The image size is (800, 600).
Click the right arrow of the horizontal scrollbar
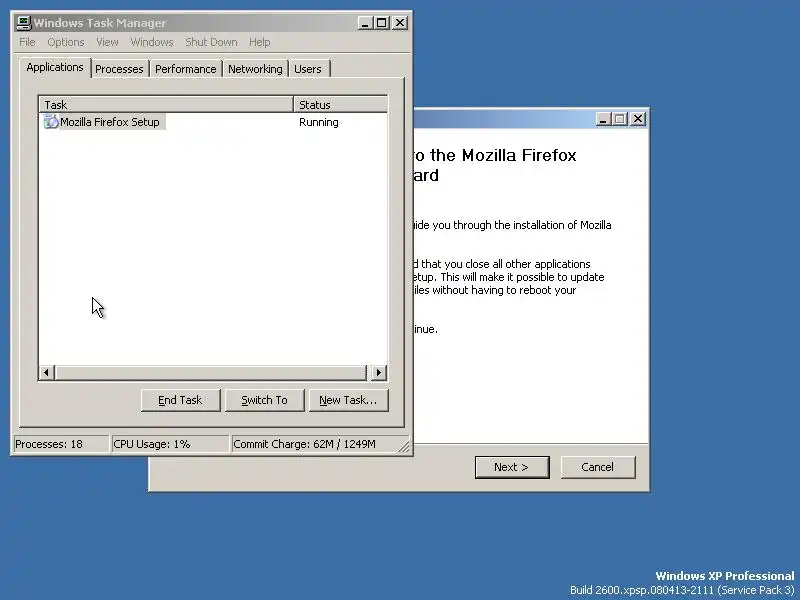378,372
